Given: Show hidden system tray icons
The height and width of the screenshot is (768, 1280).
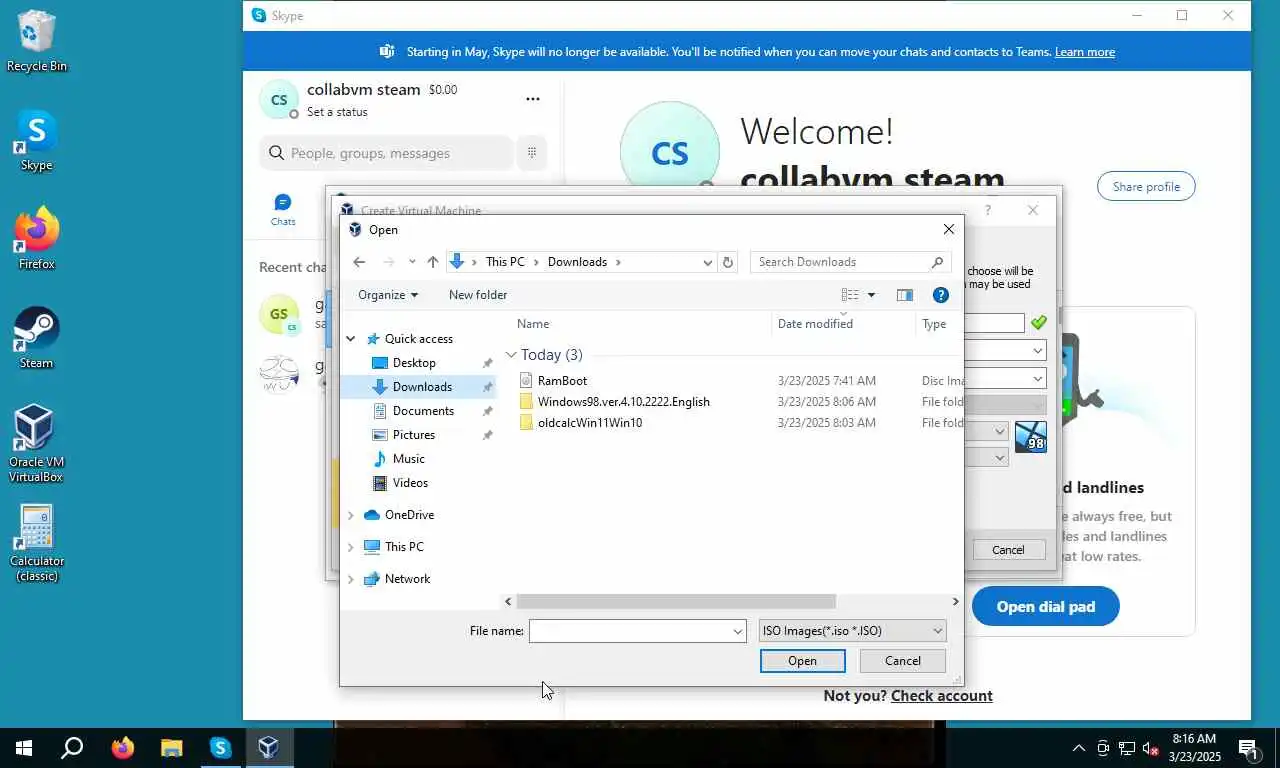Looking at the screenshot, I should click(x=1078, y=748).
